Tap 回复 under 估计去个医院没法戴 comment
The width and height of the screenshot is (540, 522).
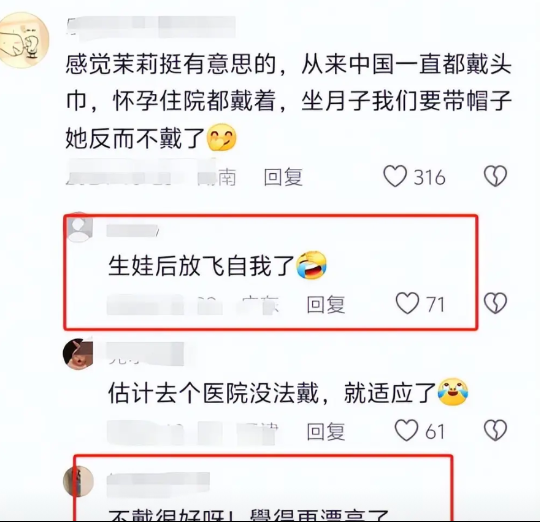point(326,431)
